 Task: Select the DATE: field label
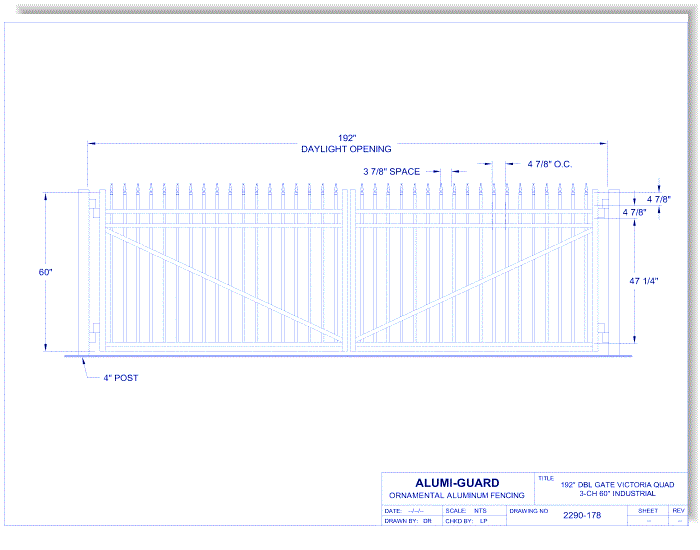point(393,511)
